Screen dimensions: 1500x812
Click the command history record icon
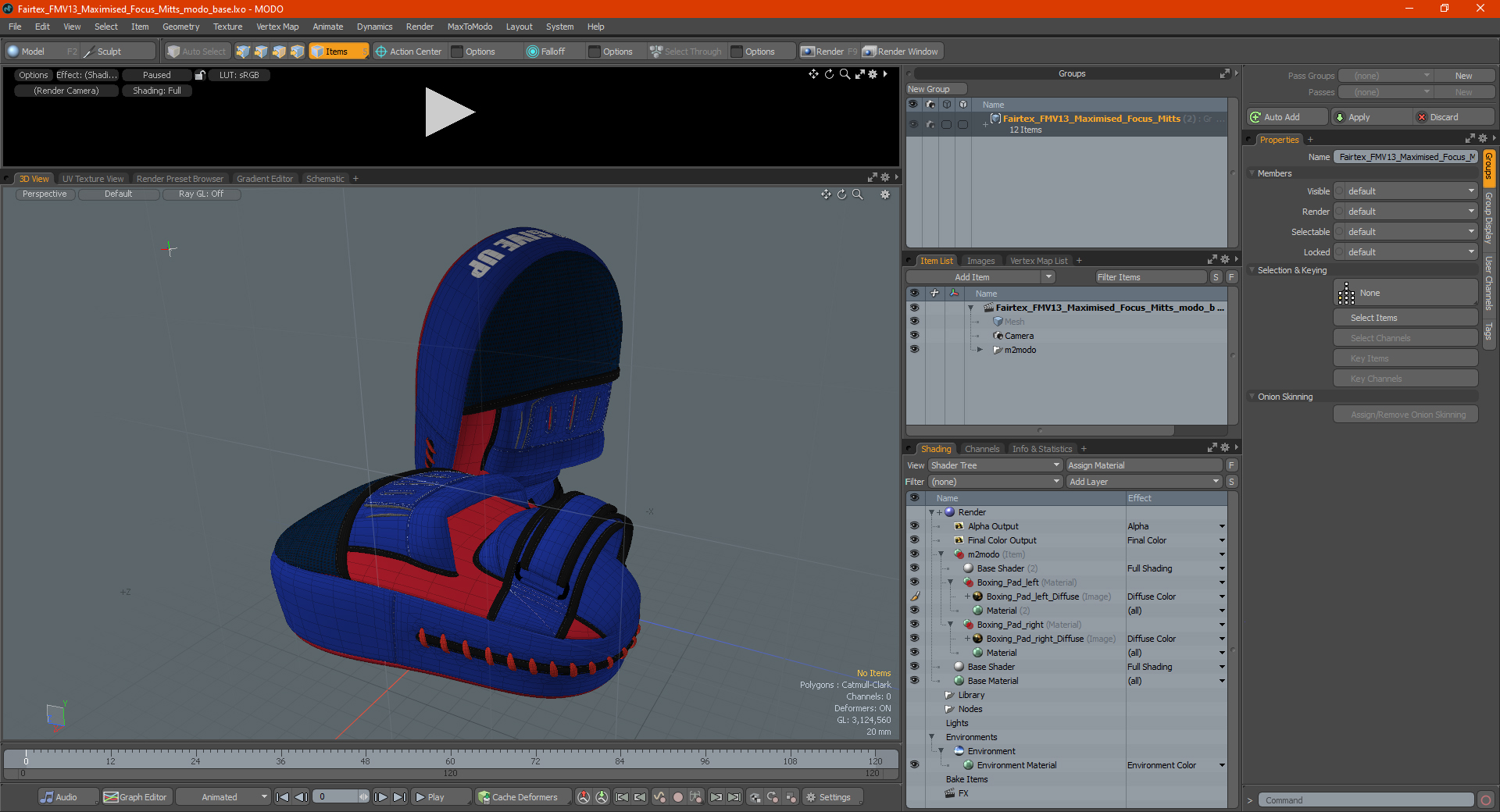(x=1485, y=800)
